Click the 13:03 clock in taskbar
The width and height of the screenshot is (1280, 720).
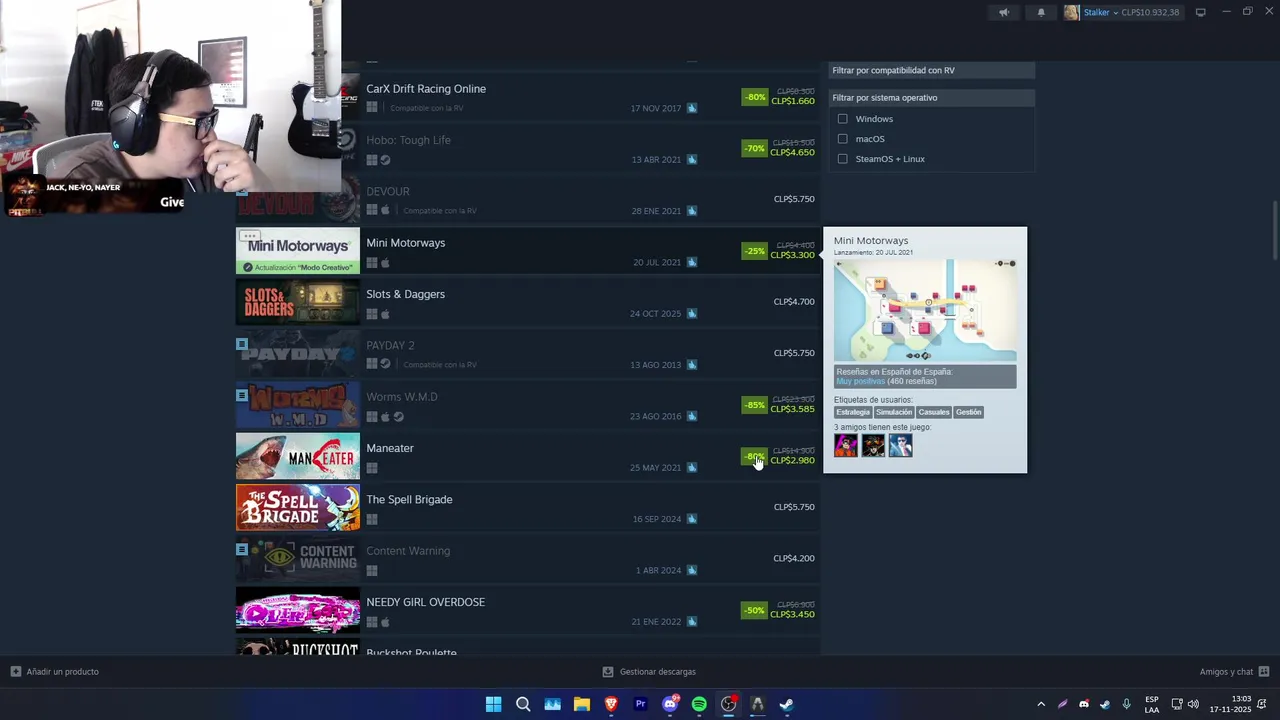(x=1241, y=699)
